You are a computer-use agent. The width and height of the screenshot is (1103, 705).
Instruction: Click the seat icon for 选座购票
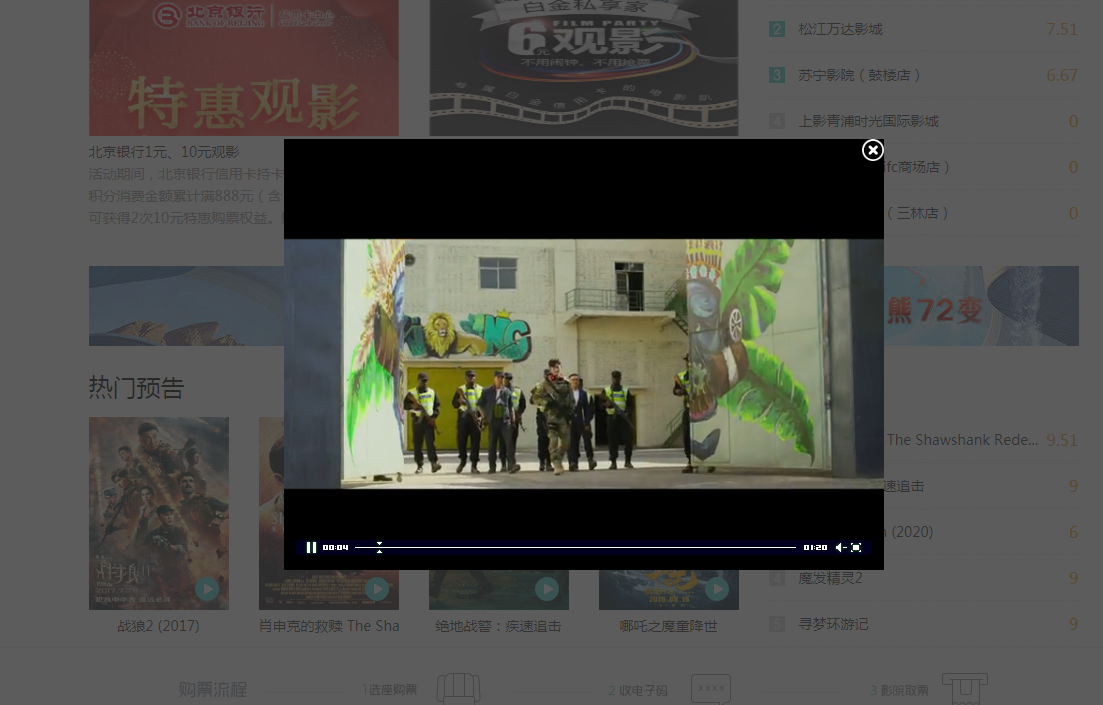[x=459, y=688]
